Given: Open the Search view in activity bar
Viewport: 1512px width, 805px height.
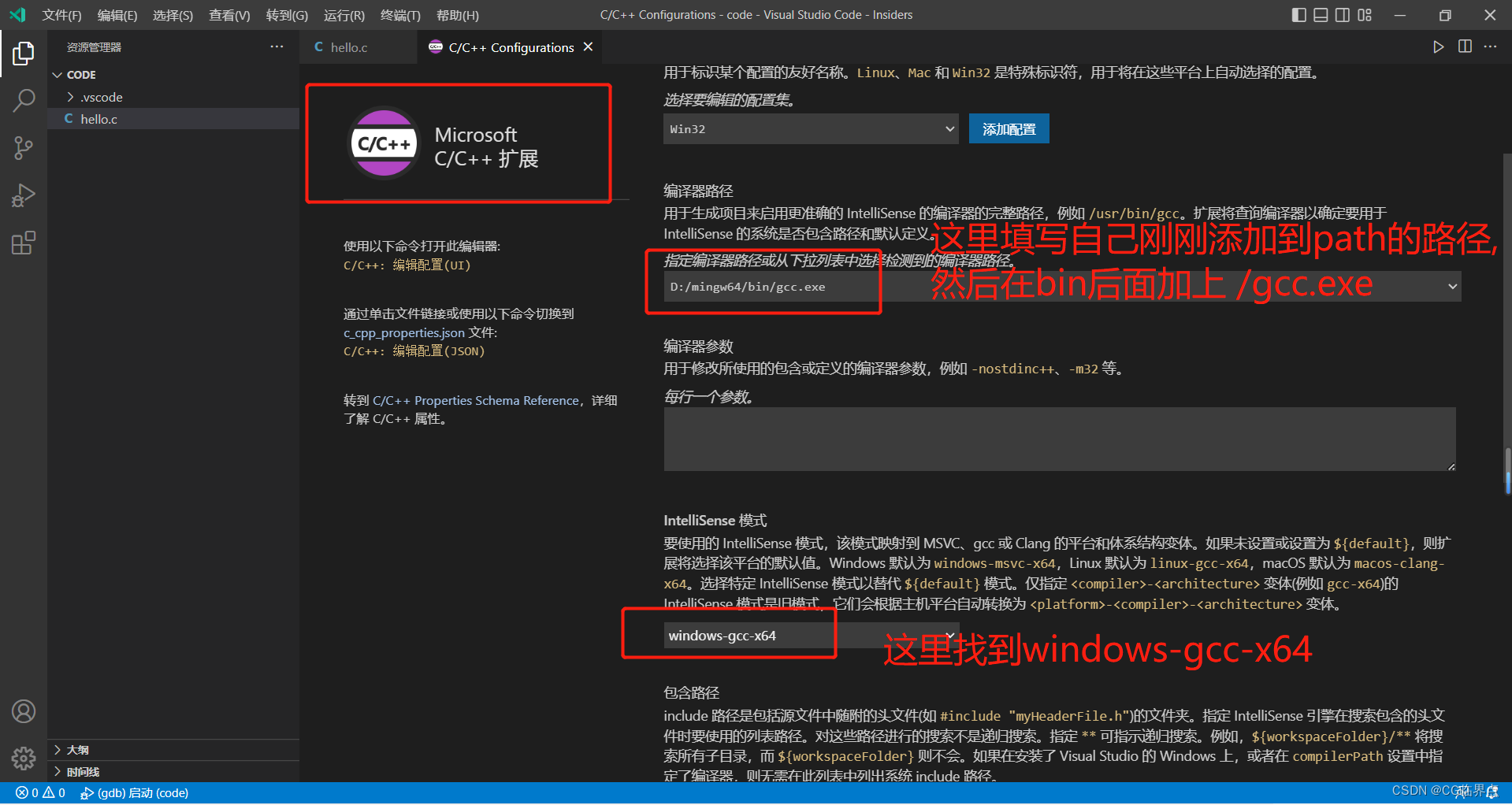Looking at the screenshot, I should (x=24, y=101).
